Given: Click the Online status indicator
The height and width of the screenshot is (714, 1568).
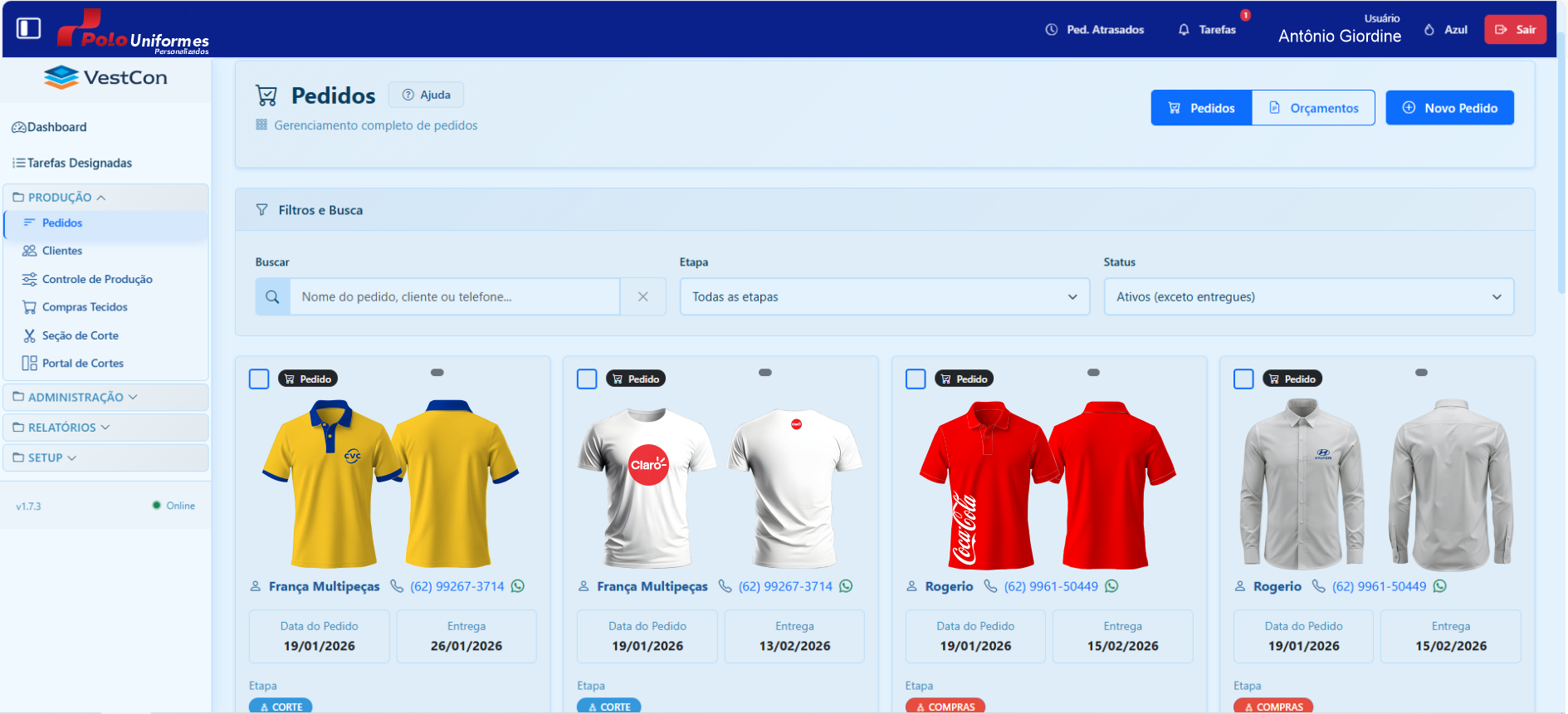Looking at the screenshot, I should pyautogui.click(x=173, y=506).
